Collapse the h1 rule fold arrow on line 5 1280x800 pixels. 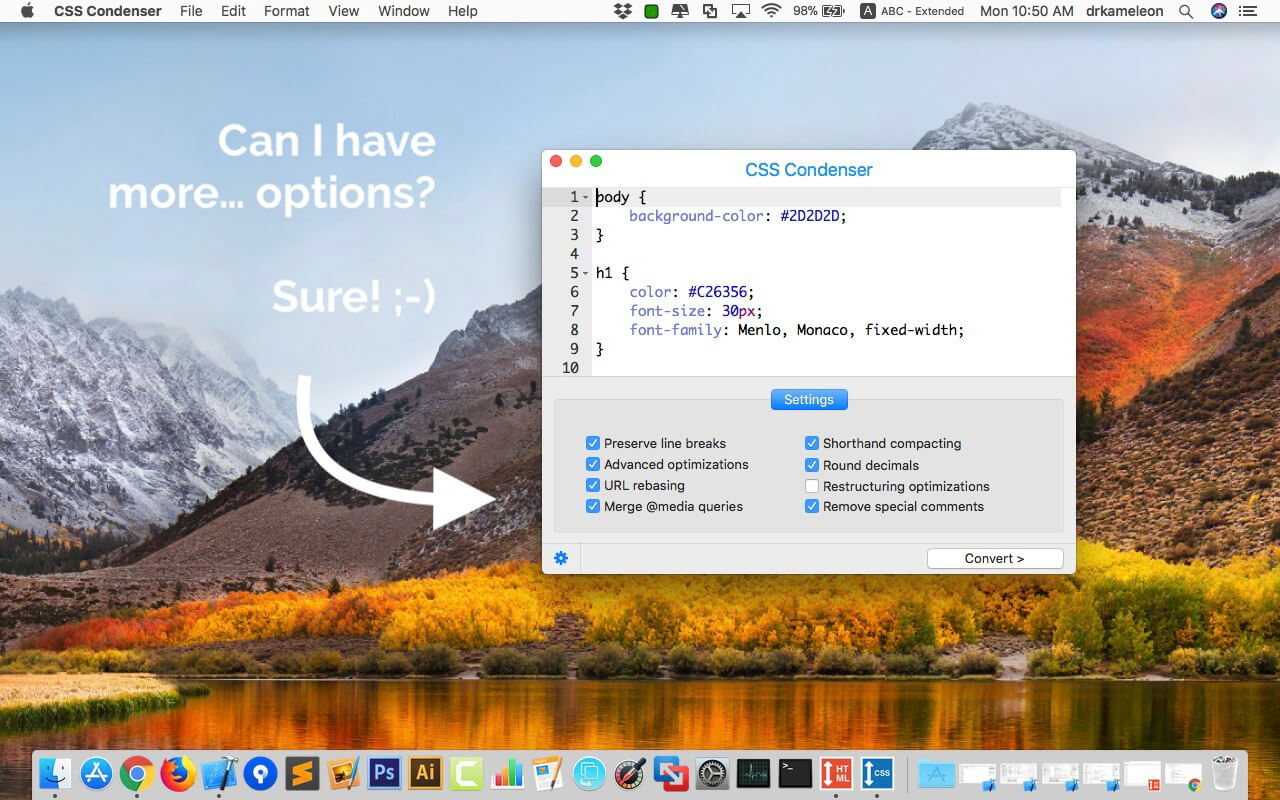tap(586, 273)
